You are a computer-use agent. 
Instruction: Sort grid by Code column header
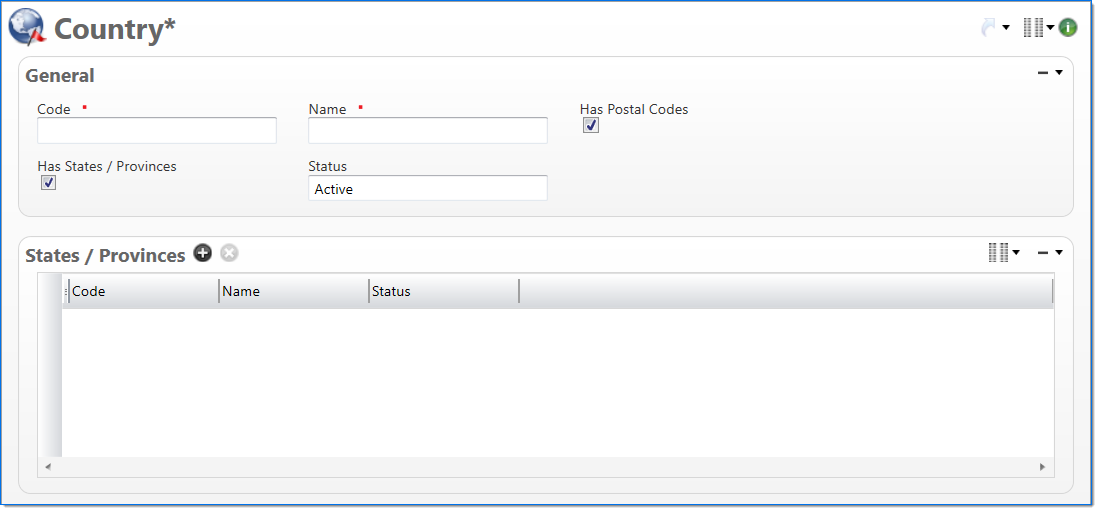(x=142, y=291)
